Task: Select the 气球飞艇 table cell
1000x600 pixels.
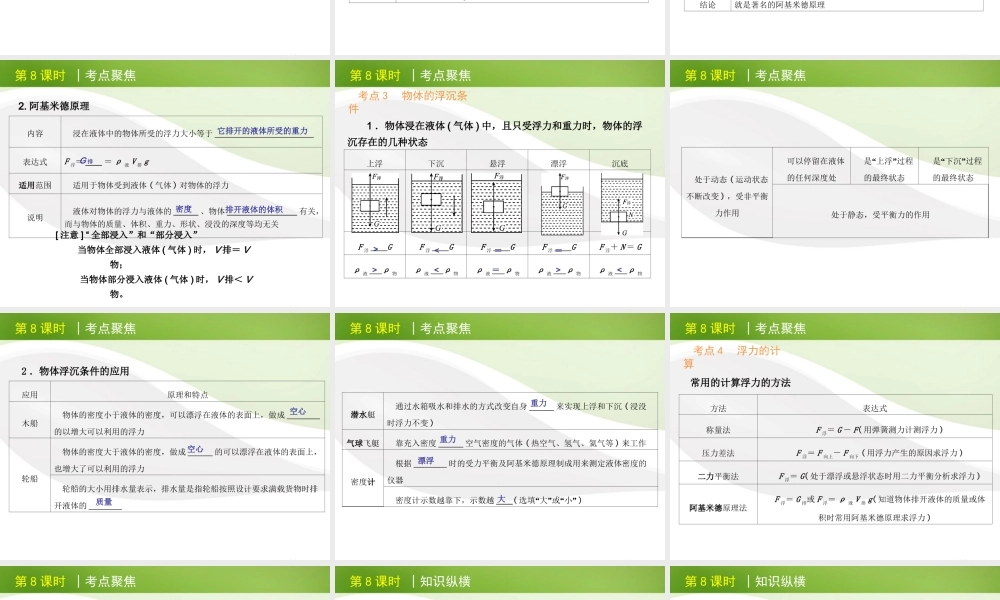Action: [x=364, y=442]
